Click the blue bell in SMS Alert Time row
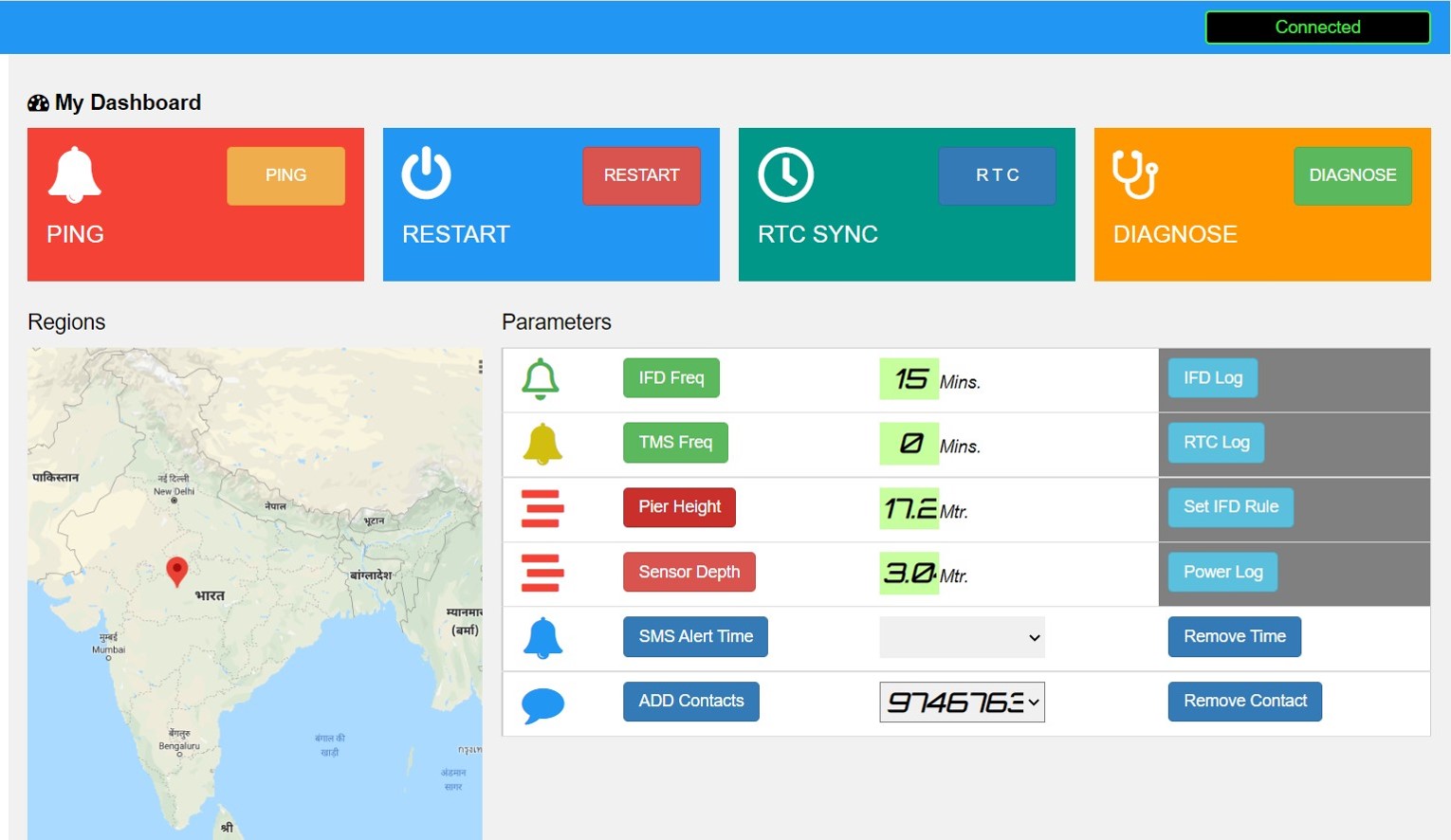Image resolution: width=1451 pixels, height=840 pixels. point(543,638)
